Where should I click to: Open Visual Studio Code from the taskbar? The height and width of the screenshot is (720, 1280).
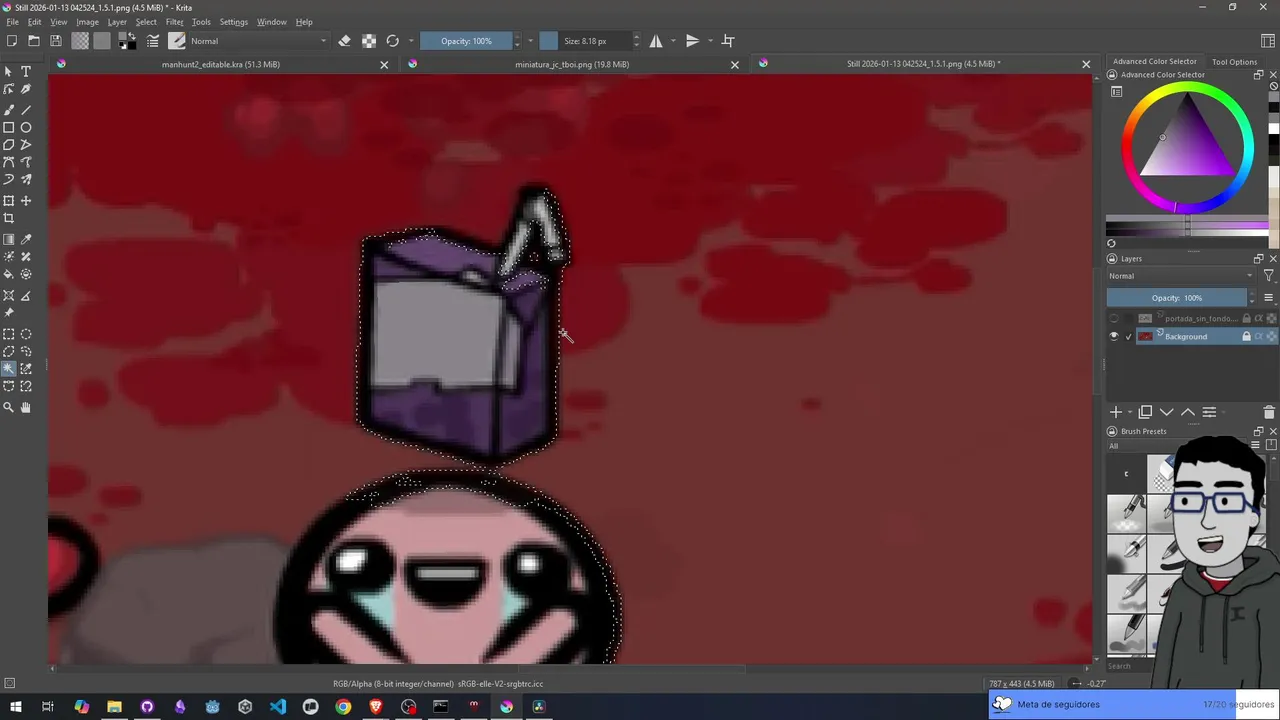point(278,707)
